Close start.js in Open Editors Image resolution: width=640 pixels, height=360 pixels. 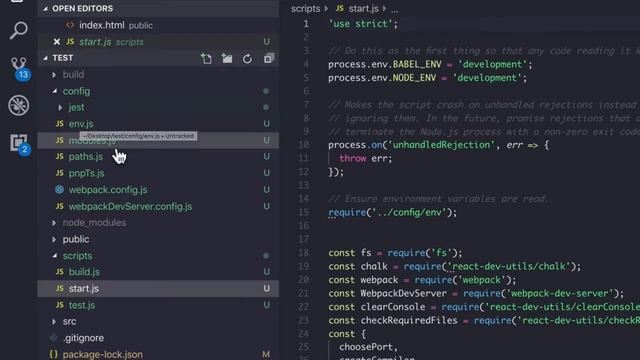[x=57, y=42]
